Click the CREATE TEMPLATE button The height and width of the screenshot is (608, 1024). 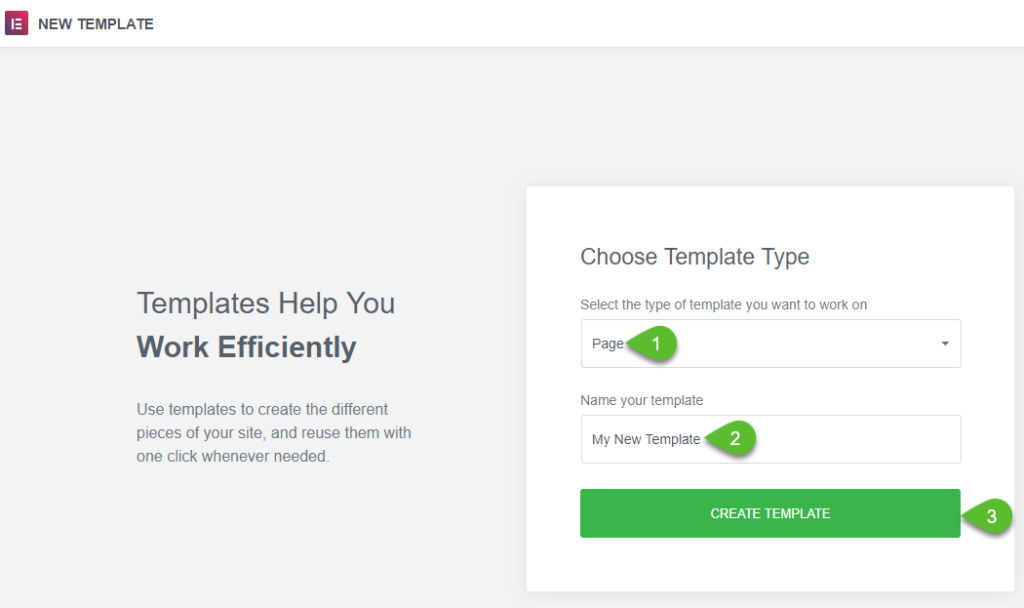coord(770,513)
